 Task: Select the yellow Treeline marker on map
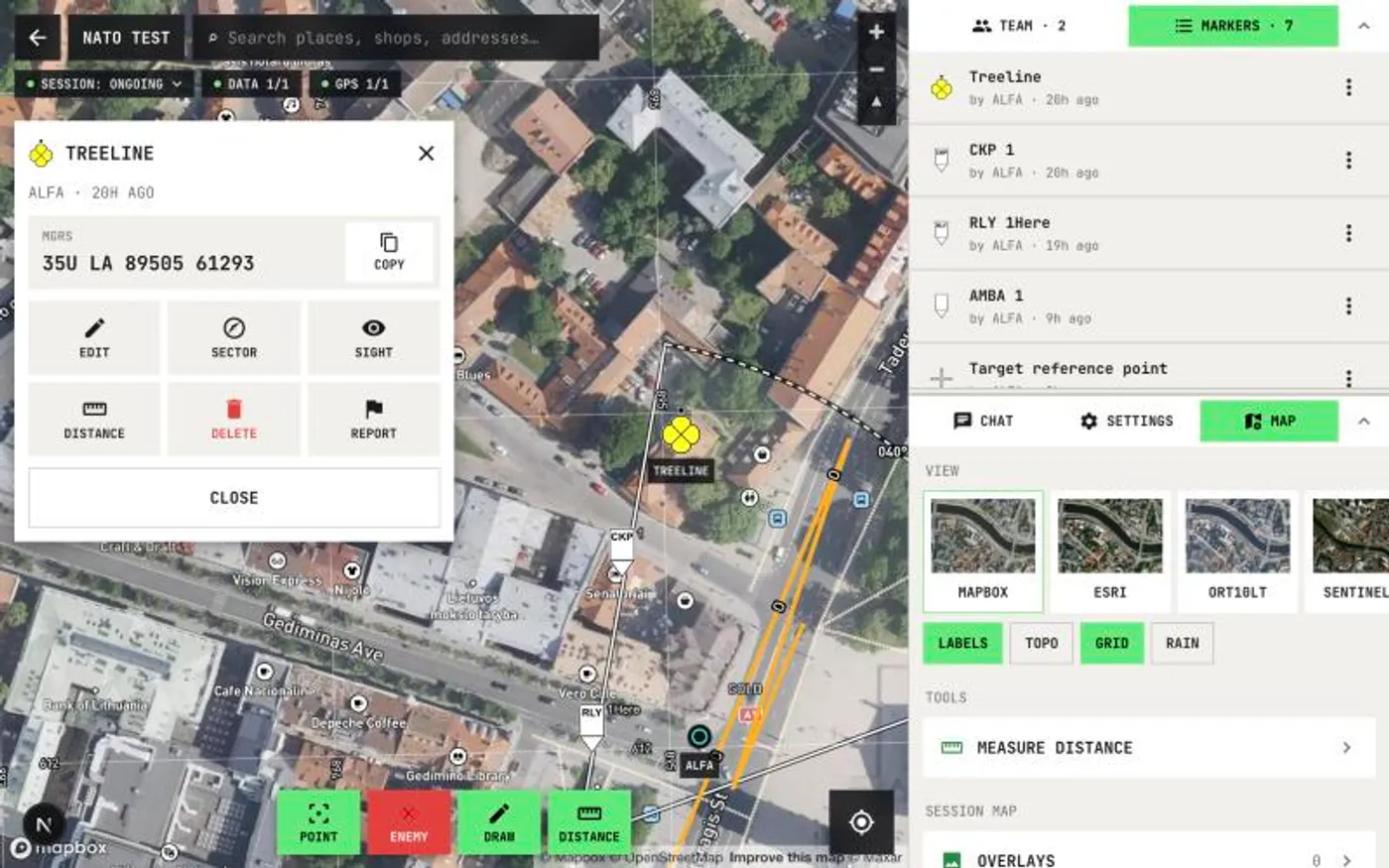[681, 434]
